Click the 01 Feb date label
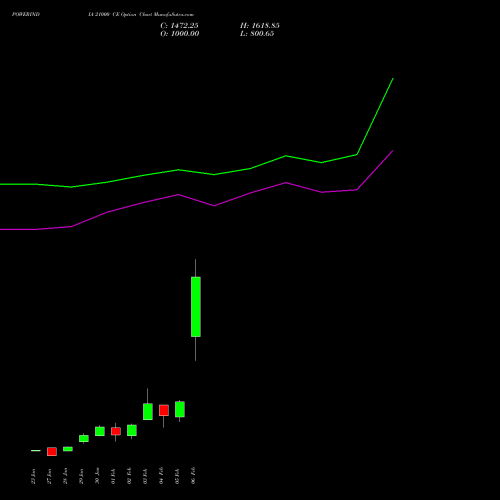Image resolution: width=500 pixels, height=500 pixels. click(113, 476)
